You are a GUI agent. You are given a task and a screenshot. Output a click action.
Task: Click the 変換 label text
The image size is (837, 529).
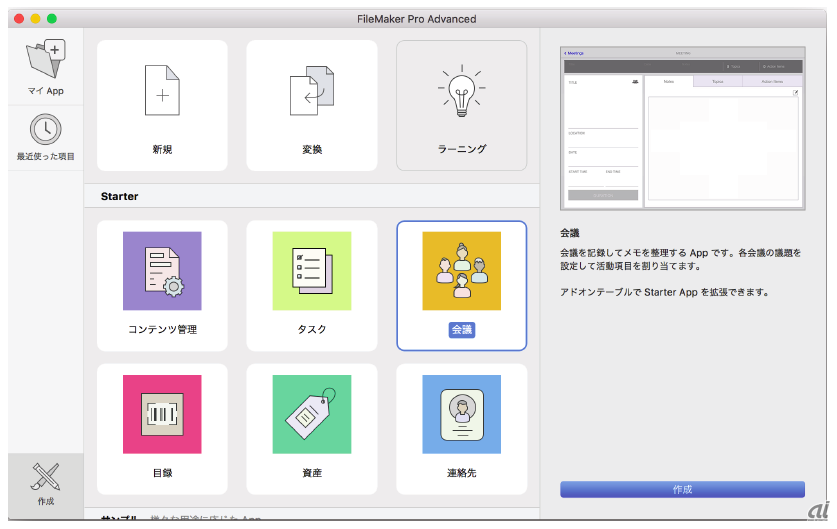(312, 149)
